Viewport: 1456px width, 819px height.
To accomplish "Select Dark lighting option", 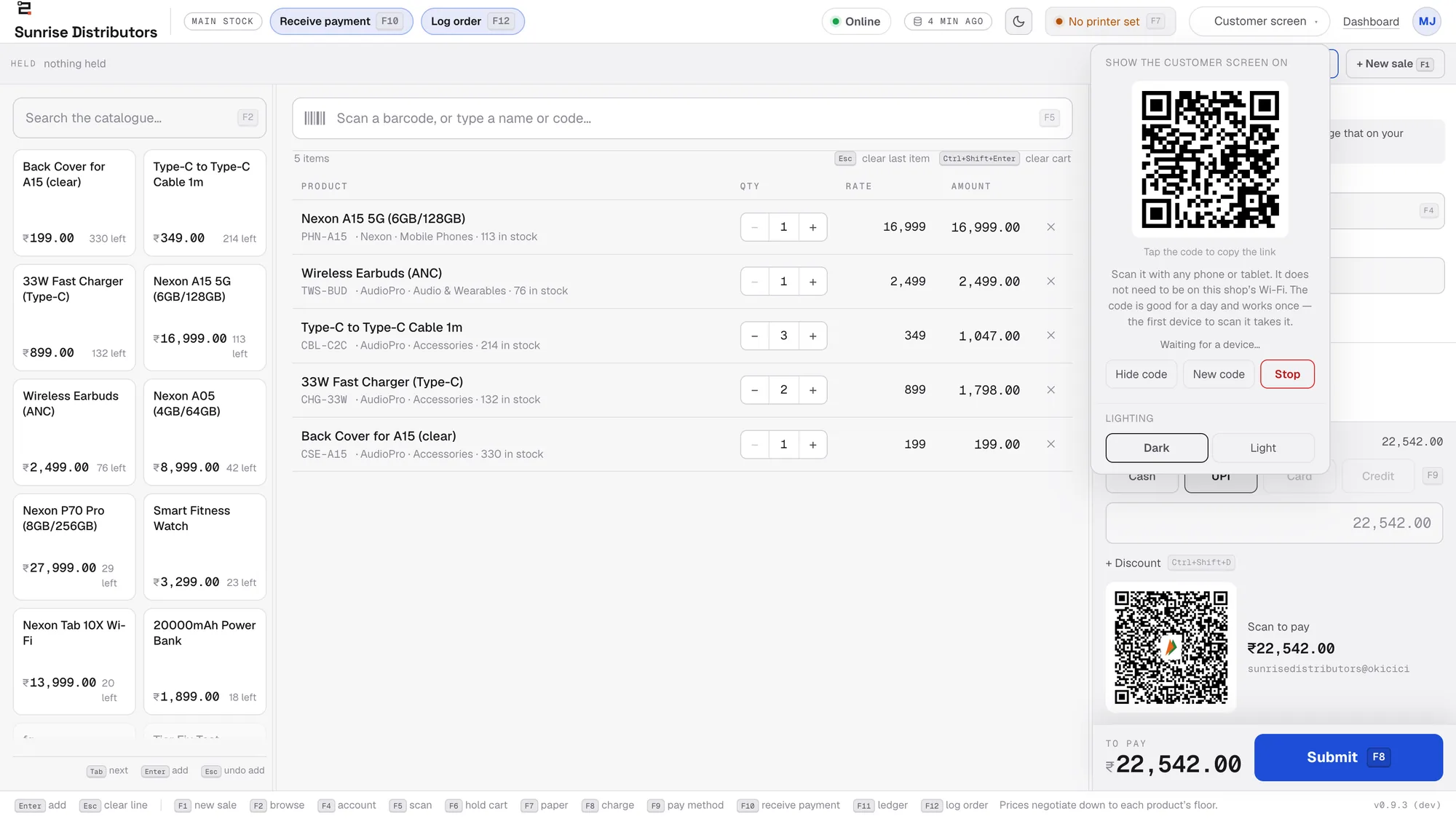I will [1156, 448].
